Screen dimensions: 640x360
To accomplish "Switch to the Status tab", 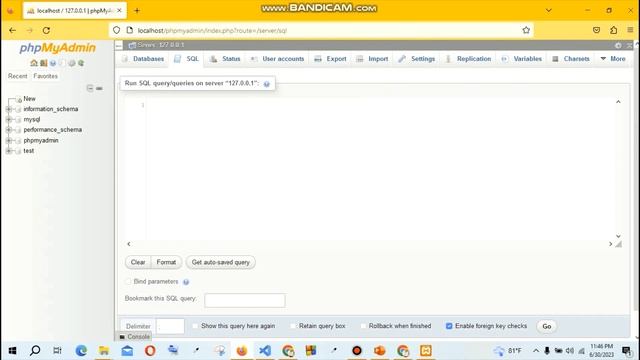I will pyautogui.click(x=225, y=59).
